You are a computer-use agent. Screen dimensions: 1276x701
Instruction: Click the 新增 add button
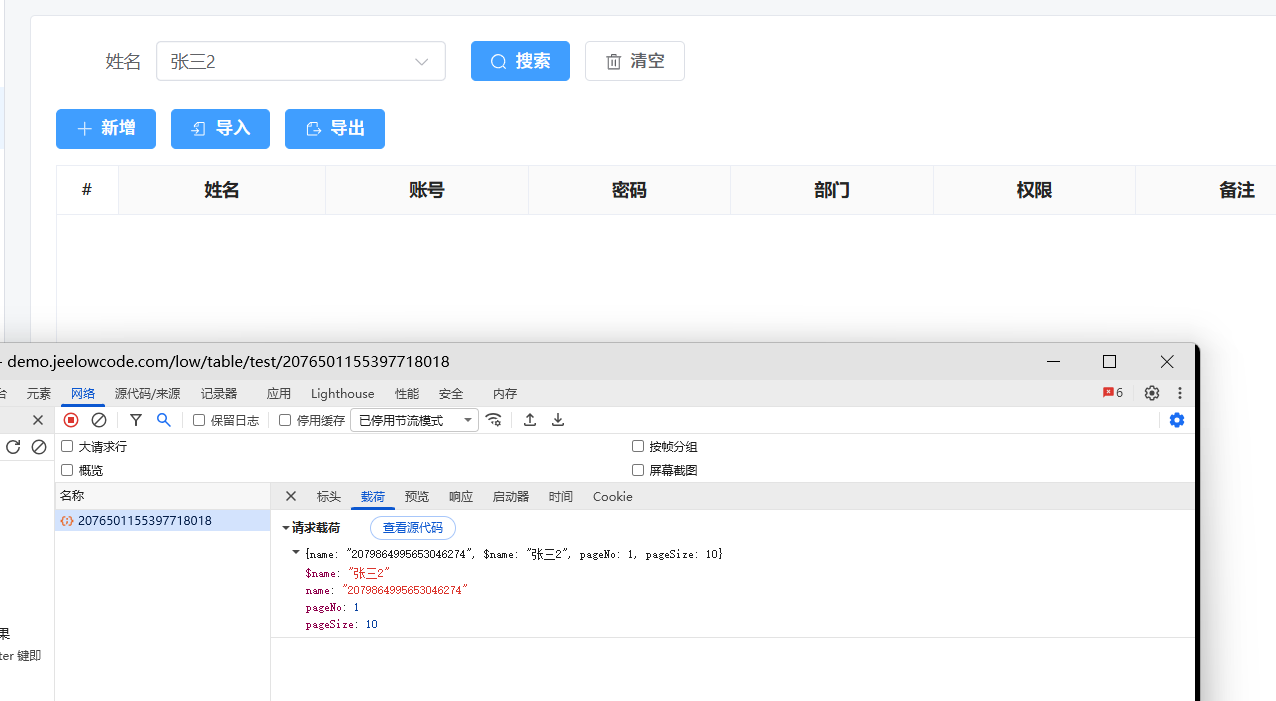(x=106, y=129)
